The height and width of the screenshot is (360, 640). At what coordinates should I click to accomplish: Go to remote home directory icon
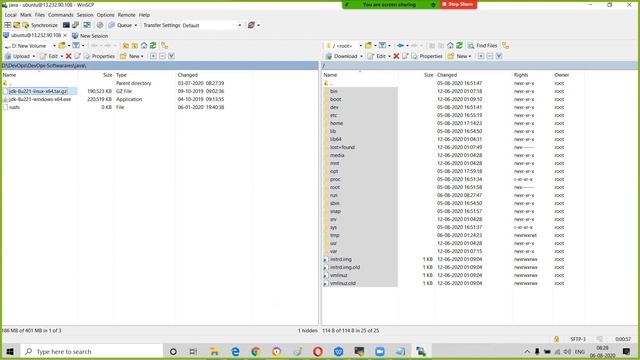pos(450,46)
